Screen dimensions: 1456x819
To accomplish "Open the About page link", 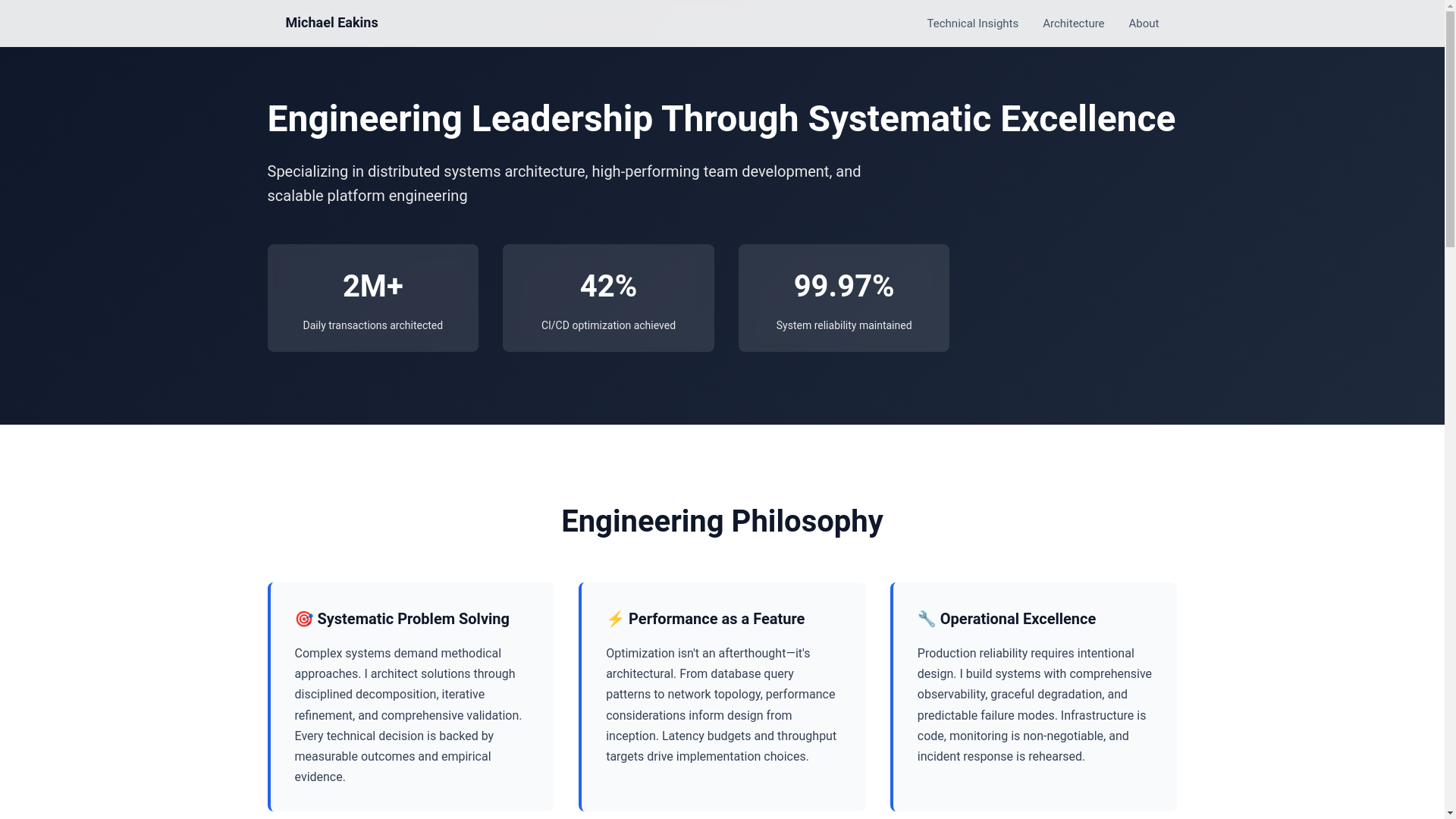I will (x=1143, y=24).
